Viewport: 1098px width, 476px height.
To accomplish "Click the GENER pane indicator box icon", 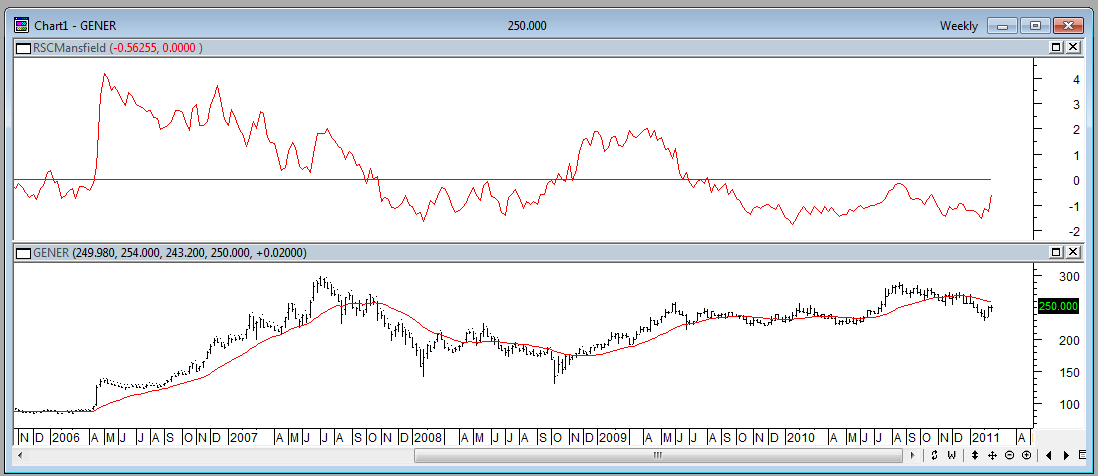I will coord(23,253).
